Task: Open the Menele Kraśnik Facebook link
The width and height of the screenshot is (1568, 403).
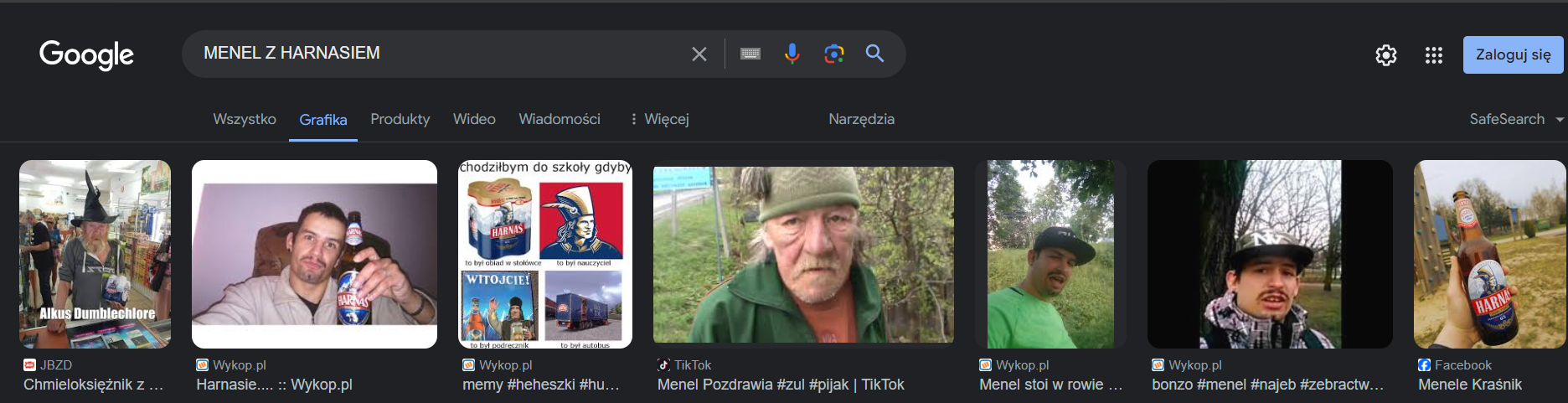Action: [x=1469, y=385]
